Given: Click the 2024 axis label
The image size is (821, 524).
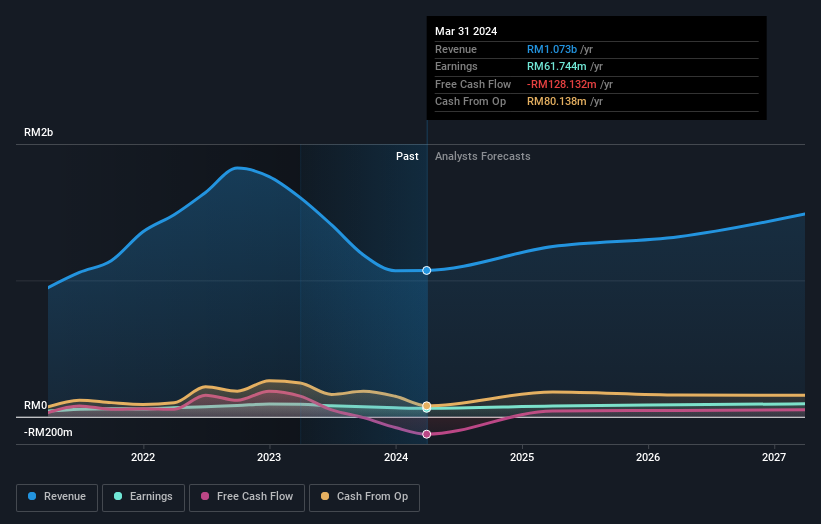Looking at the screenshot, I should [x=396, y=457].
